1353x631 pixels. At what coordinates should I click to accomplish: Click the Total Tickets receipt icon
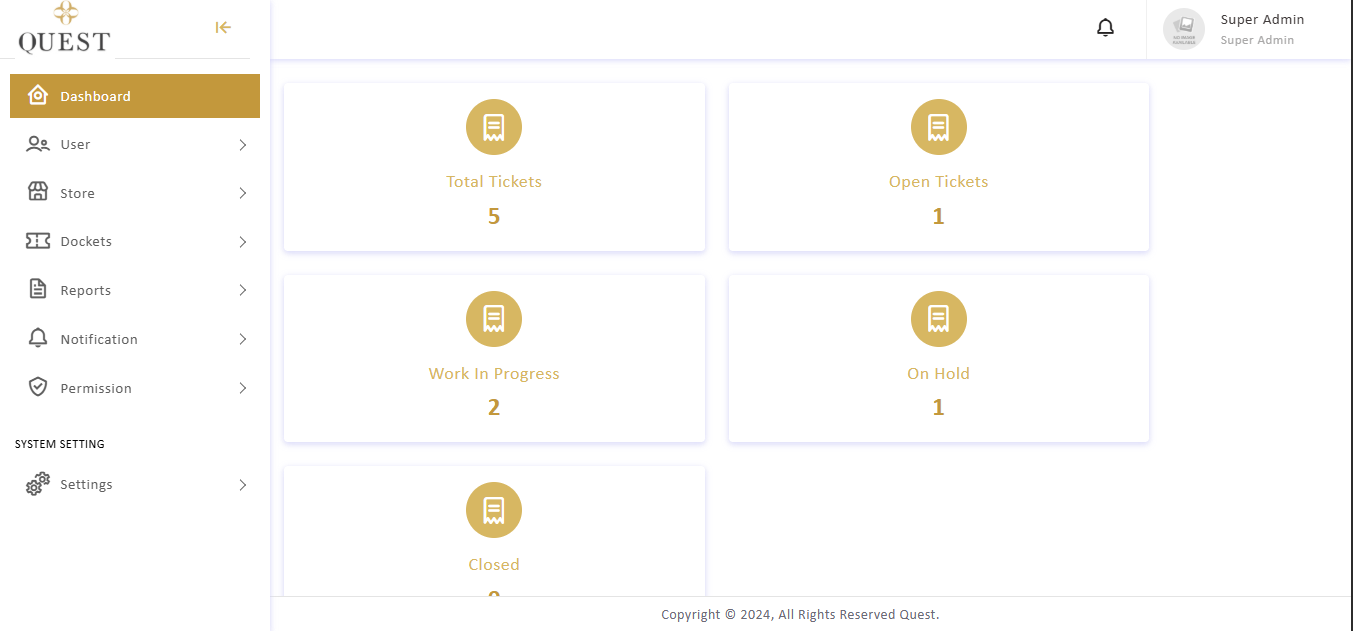(494, 127)
